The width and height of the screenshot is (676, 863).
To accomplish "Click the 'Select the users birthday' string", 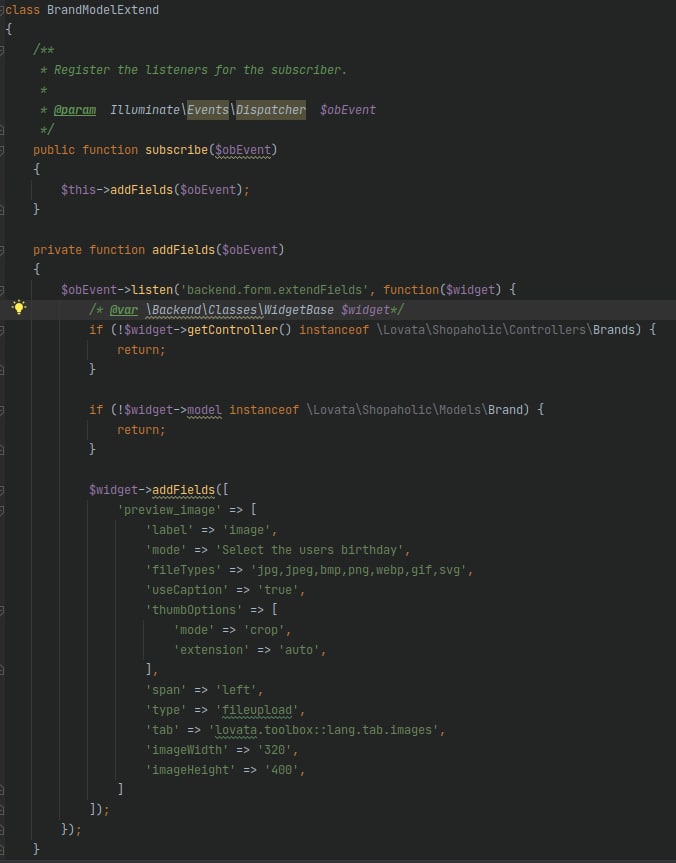I will click(309, 550).
